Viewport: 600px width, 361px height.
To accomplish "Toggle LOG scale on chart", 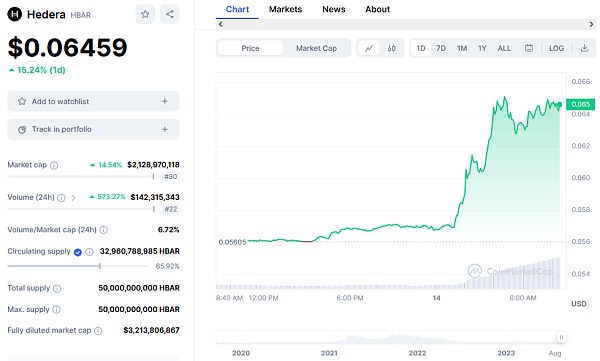I will 556,48.
